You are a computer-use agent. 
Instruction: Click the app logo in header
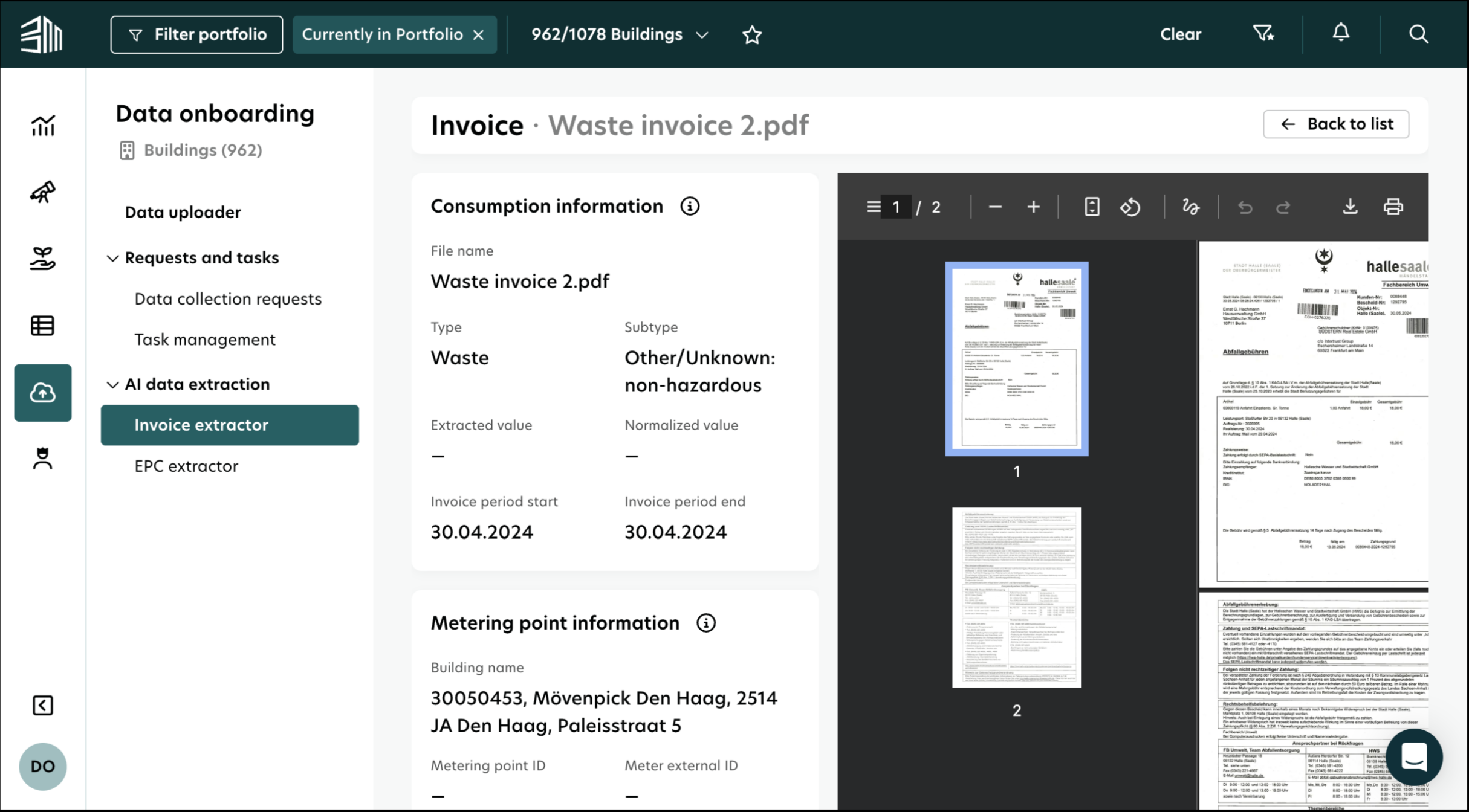click(x=42, y=34)
